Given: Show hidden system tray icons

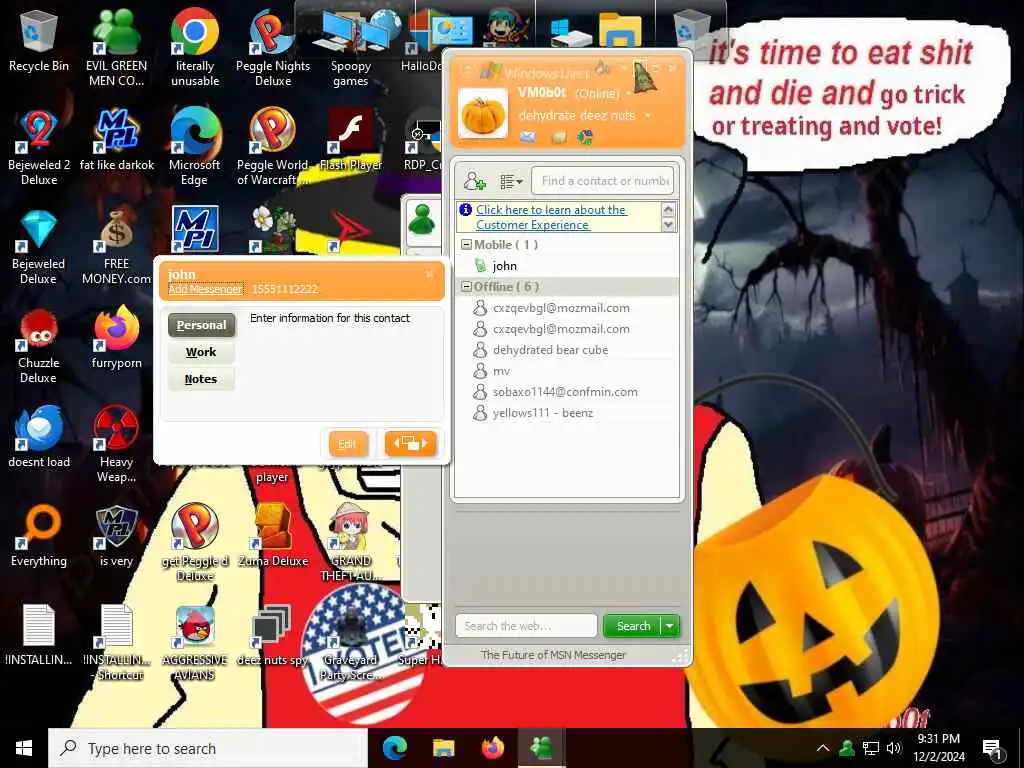Looking at the screenshot, I should (x=823, y=748).
